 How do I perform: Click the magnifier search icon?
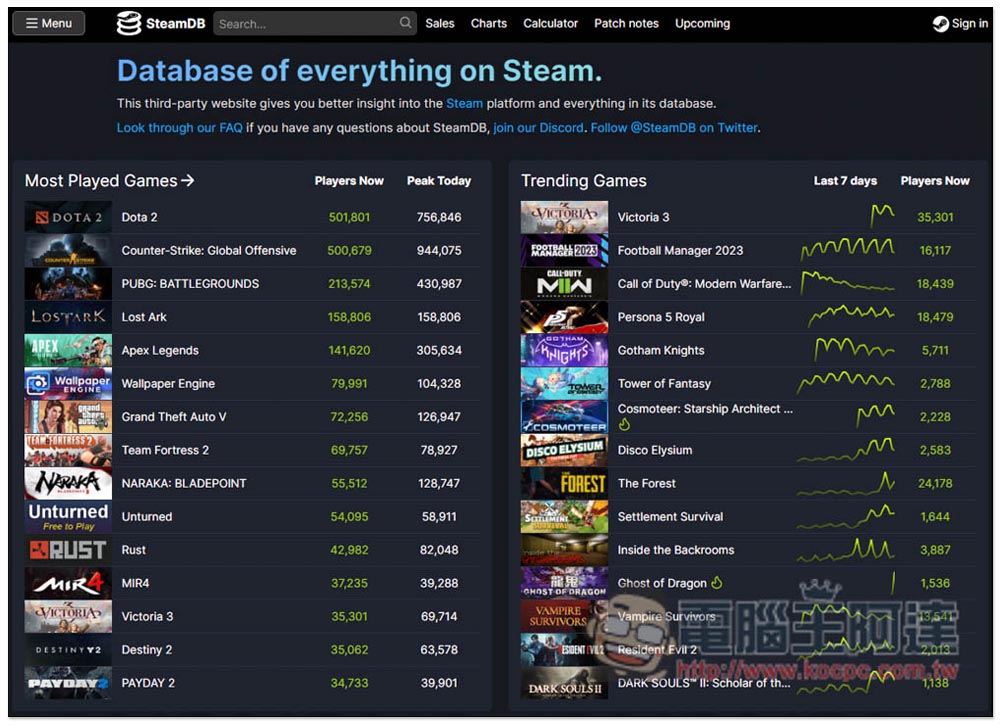406,23
